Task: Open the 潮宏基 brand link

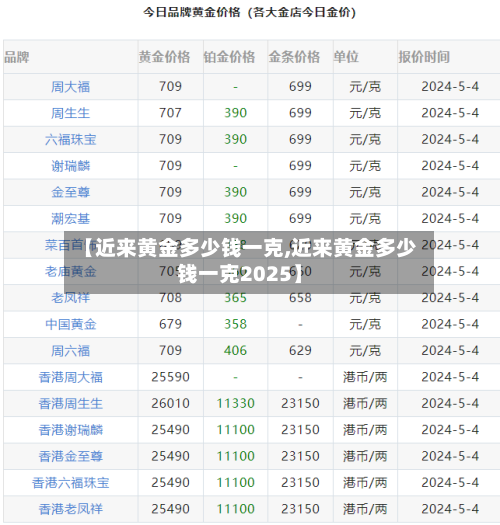Action: (70, 219)
